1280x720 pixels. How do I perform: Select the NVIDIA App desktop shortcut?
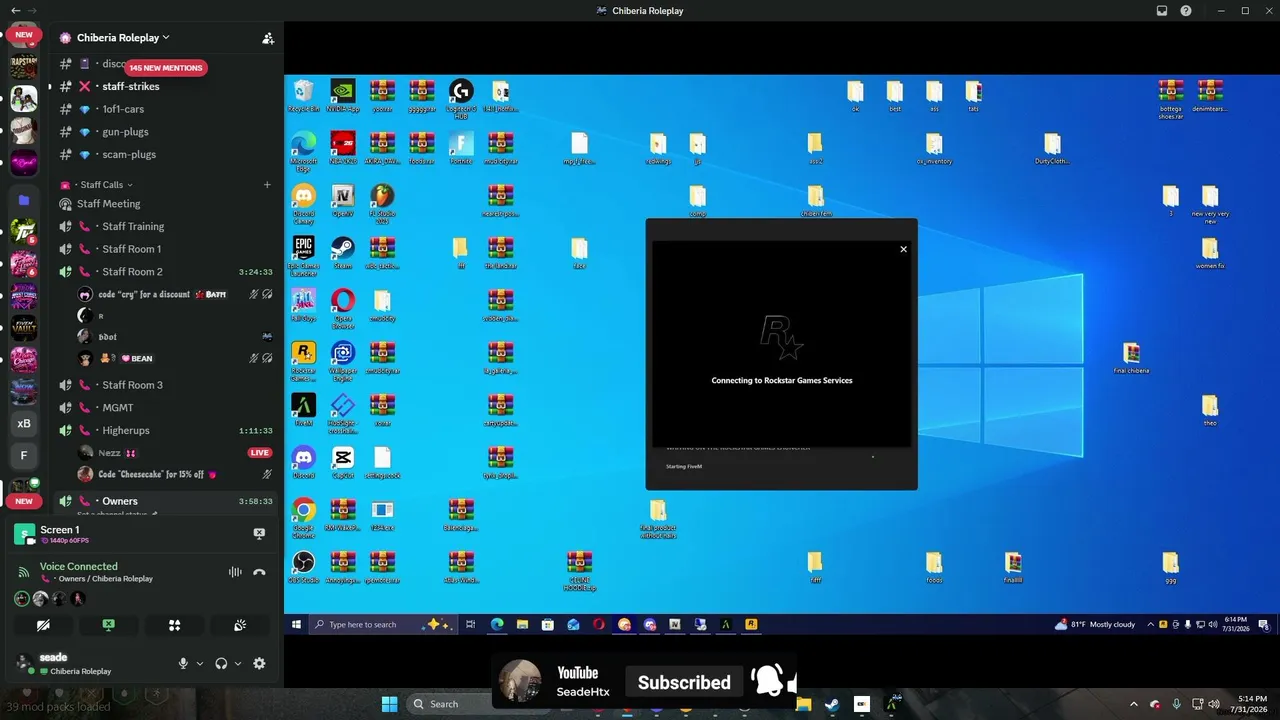(x=342, y=96)
